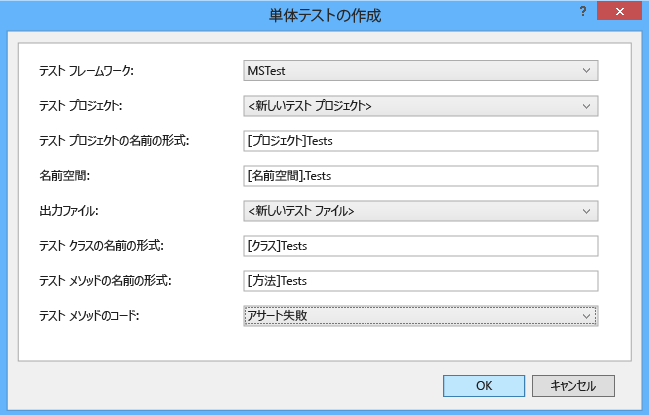The width and height of the screenshot is (649, 415).
Task: Click the 出力ファイル: label
Action: (69, 211)
